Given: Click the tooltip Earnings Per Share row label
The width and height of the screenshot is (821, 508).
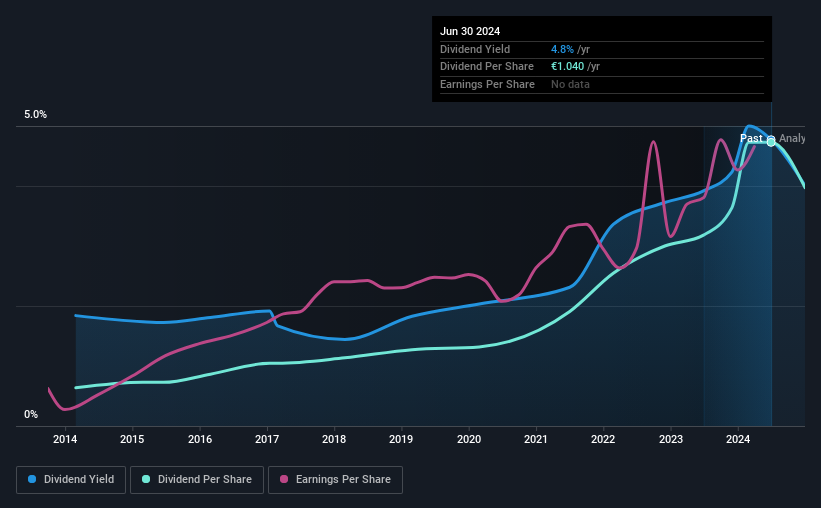Looking at the screenshot, I should coord(487,84).
